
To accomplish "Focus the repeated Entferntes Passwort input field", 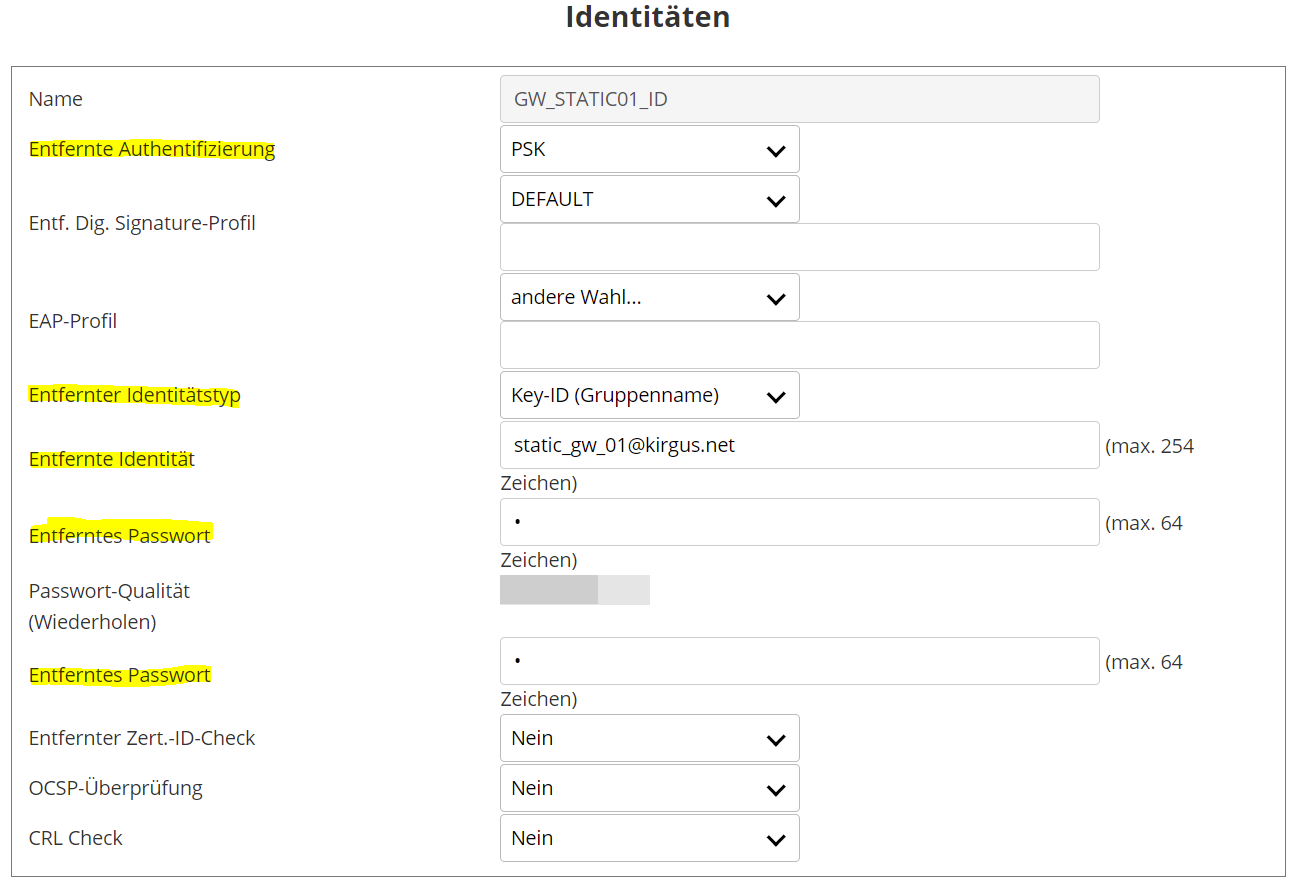I will [799, 662].
